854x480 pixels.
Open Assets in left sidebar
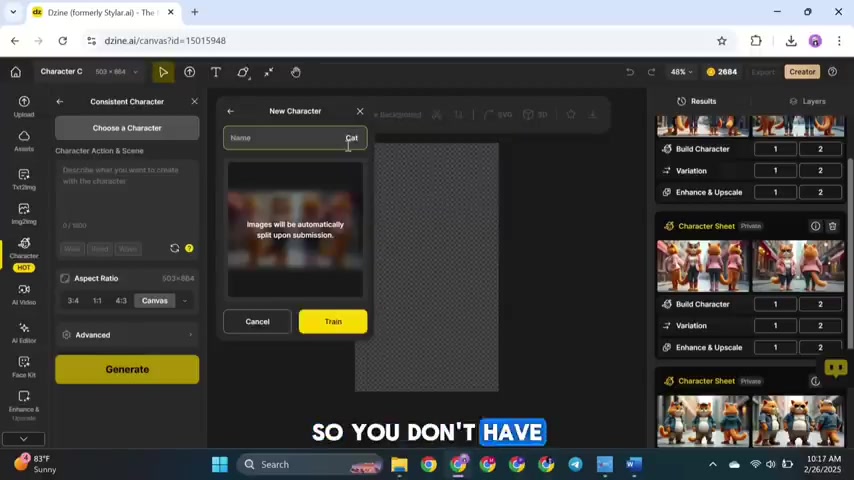click(x=24, y=141)
